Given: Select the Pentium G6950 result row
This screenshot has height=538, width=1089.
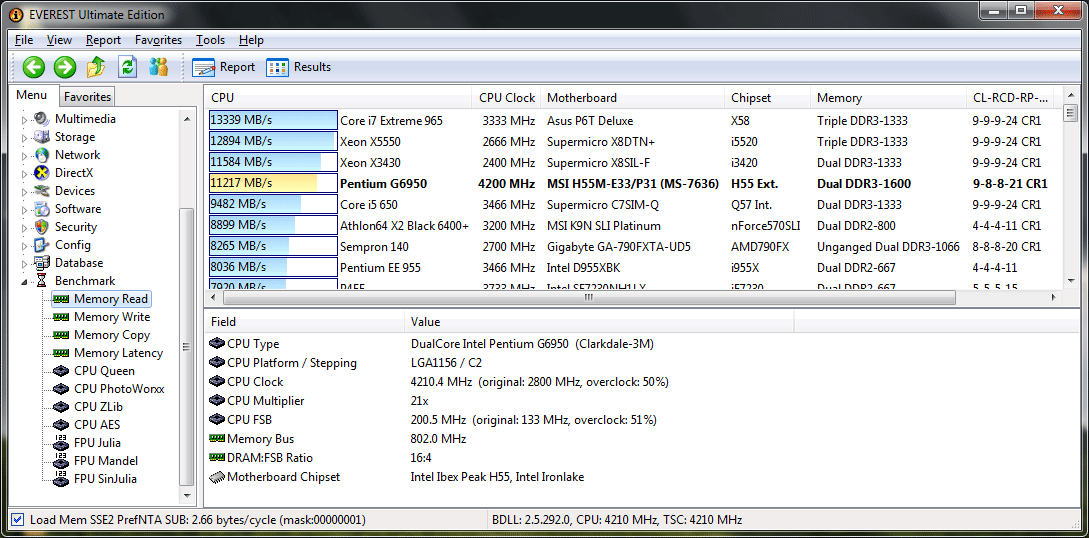Looking at the screenshot, I should pyautogui.click(x=632, y=184).
